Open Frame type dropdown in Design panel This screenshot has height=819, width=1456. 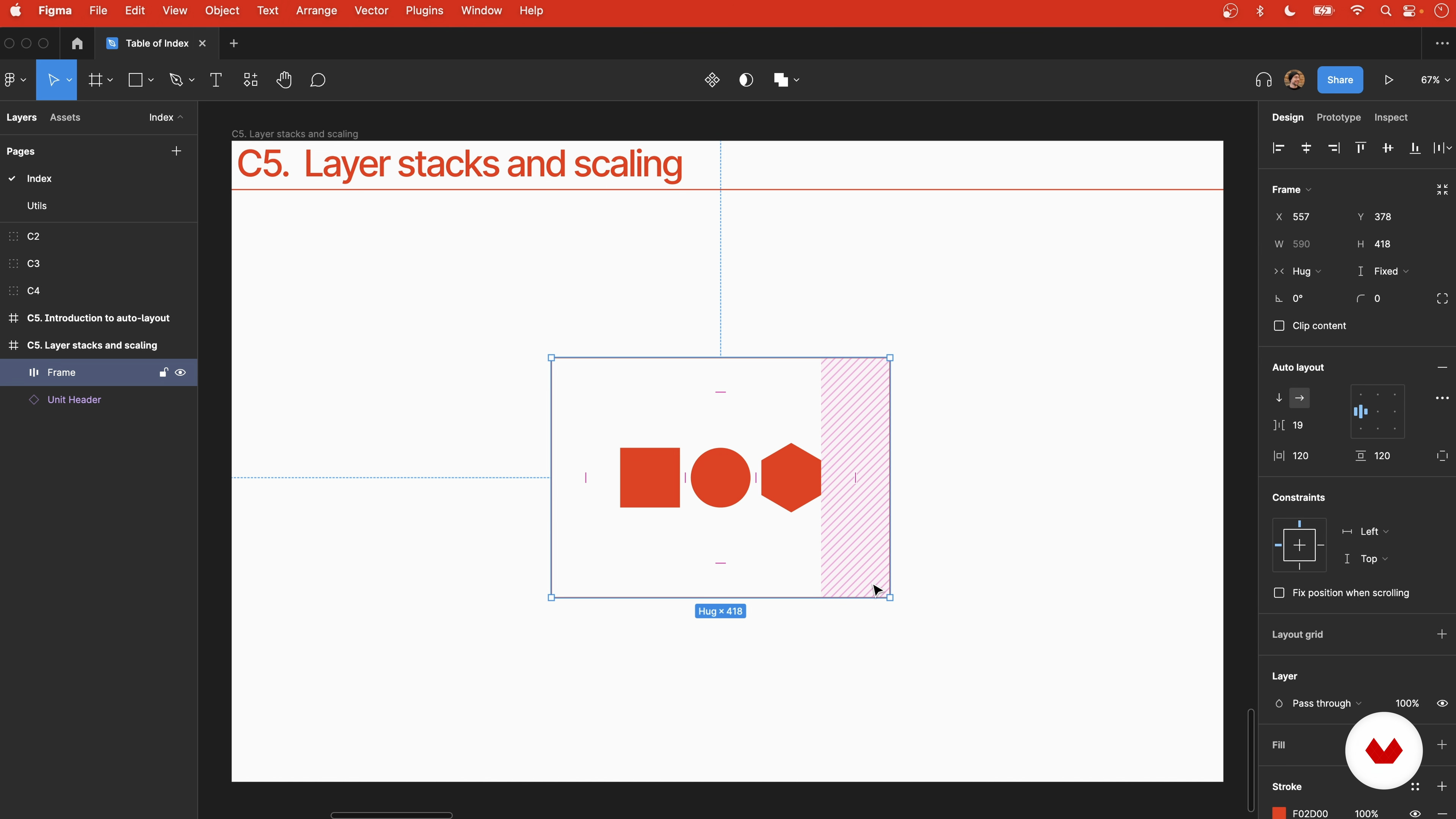pos(1291,190)
